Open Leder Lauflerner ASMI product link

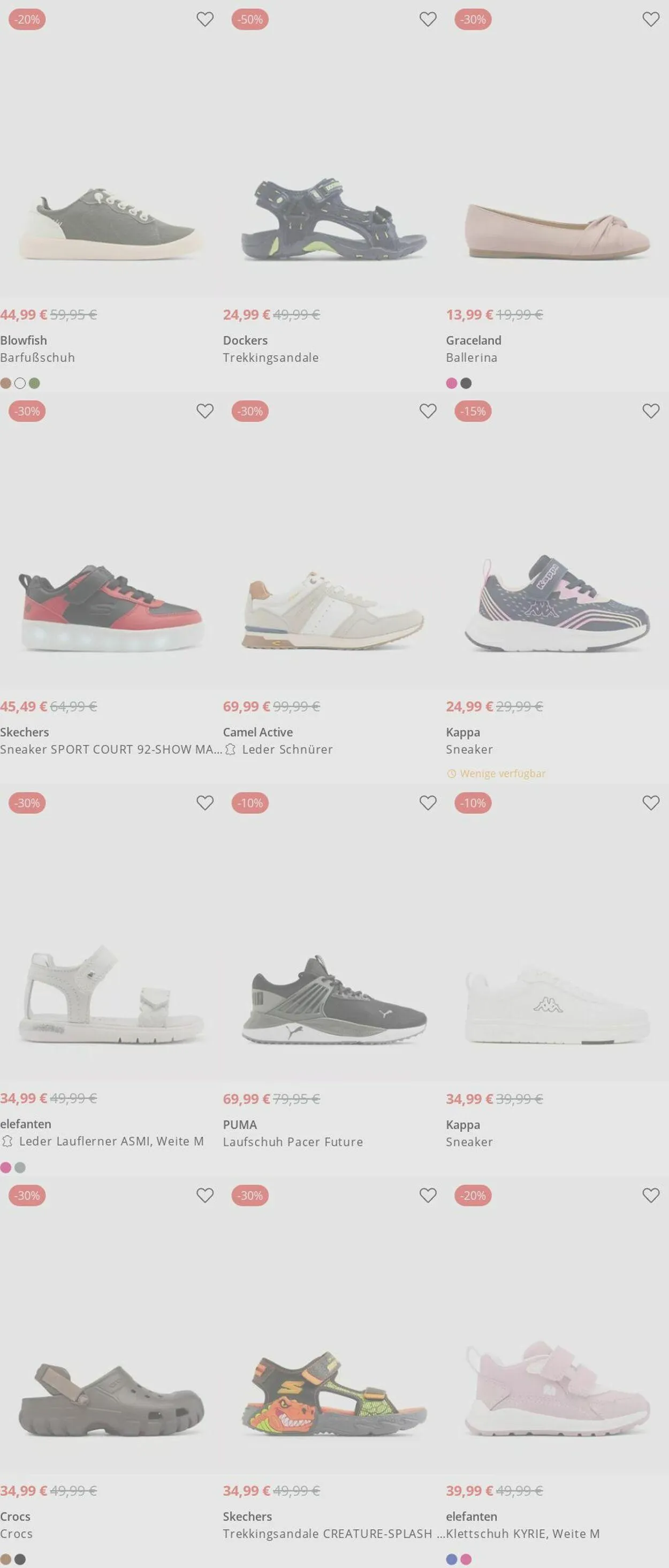[x=111, y=1141]
